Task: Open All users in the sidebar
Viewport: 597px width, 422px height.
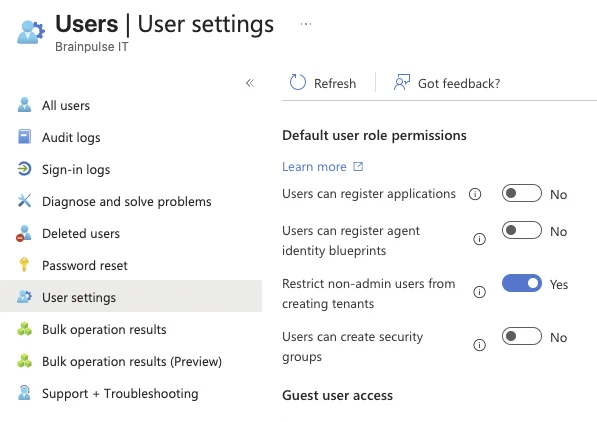Action: pyautogui.click(x=131, y=105)
